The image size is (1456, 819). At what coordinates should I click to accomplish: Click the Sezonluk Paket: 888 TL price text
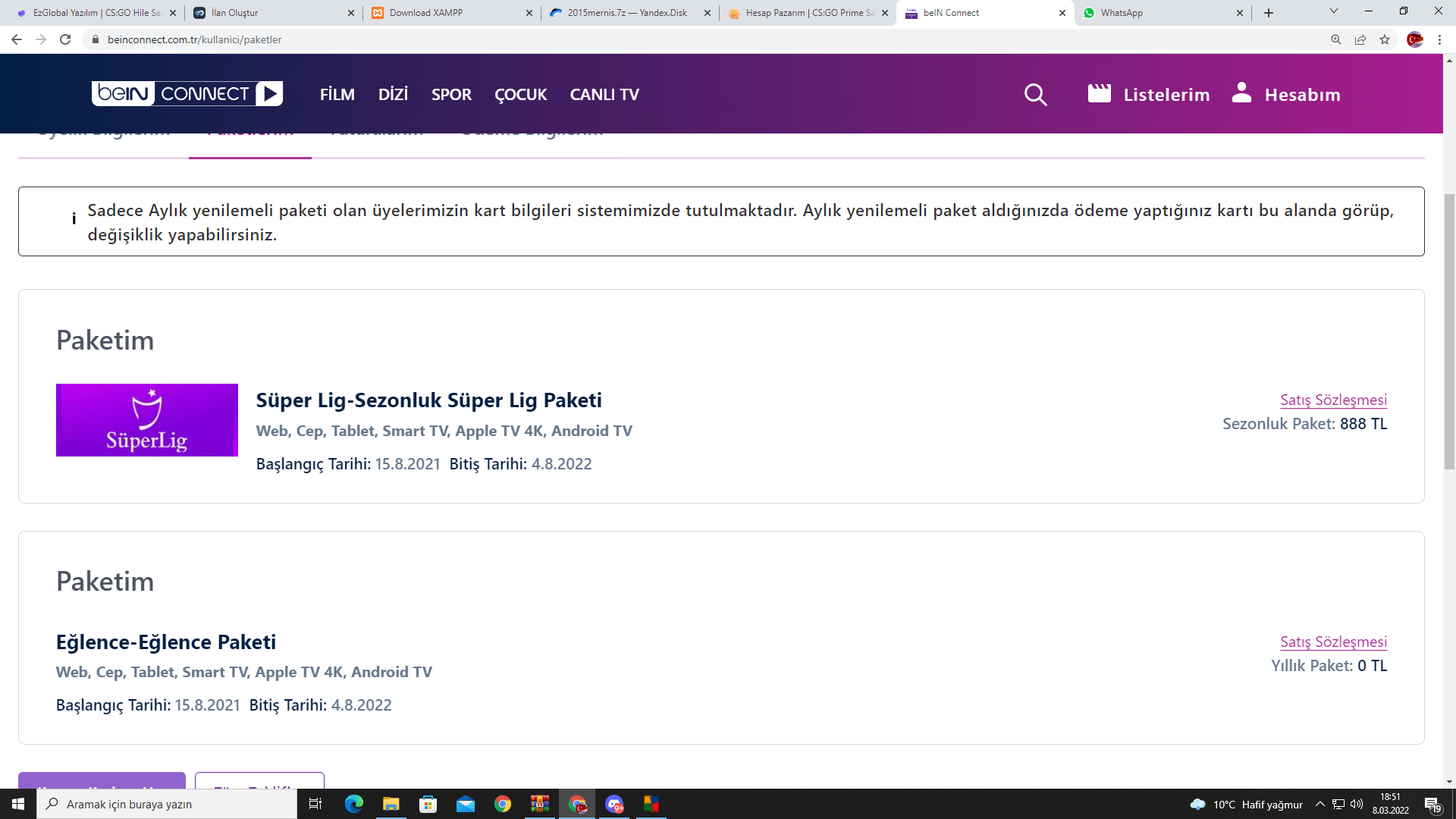coord(1304,424)
